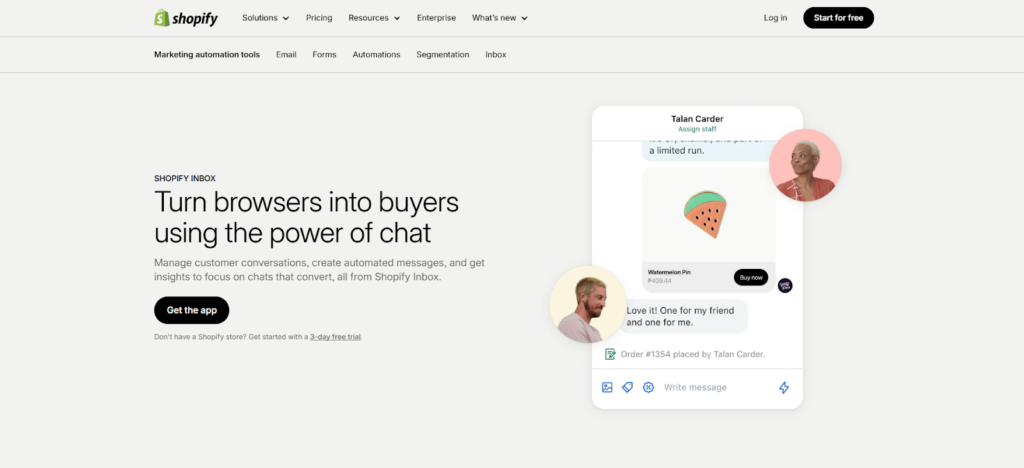Click the Write message input field

pos(710,387)
